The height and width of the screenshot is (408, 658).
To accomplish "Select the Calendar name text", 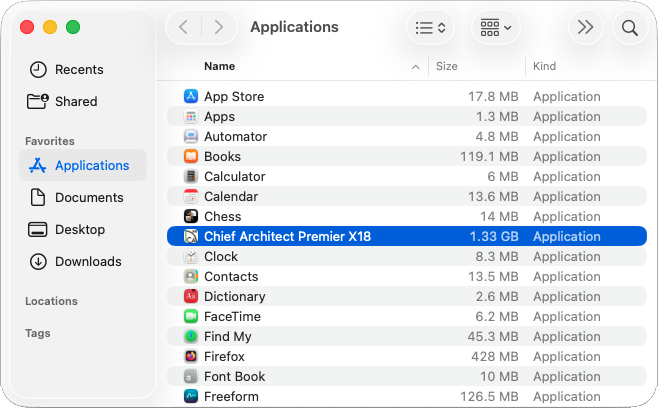I will pos(231,196).
